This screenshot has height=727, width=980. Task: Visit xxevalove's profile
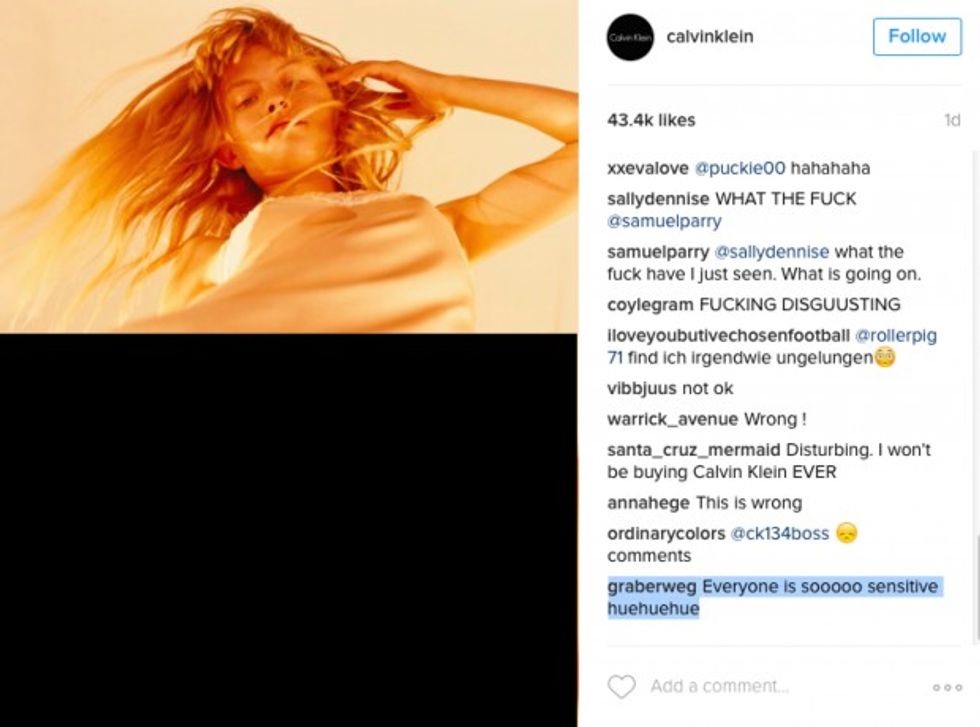[x=648, y=168]
